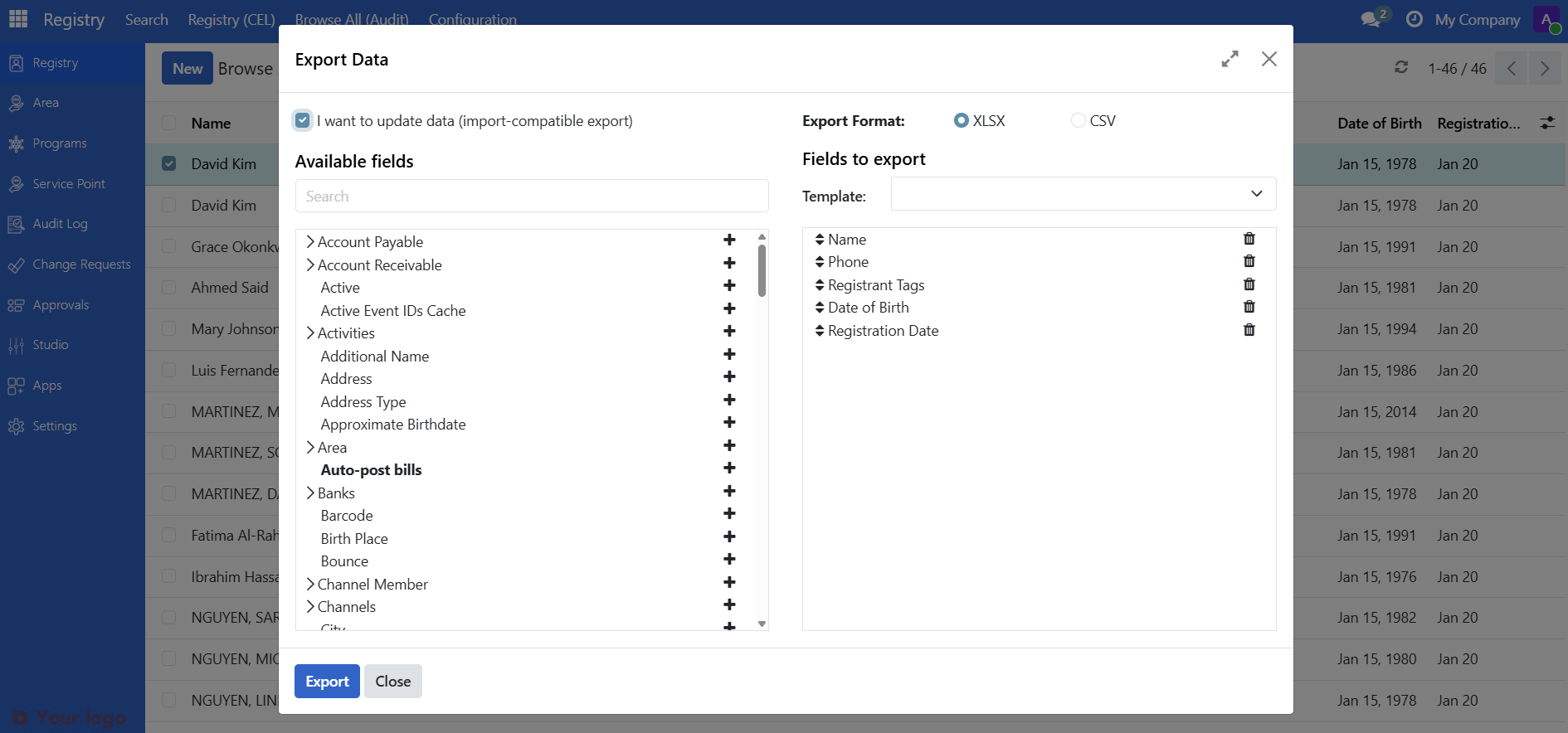The height and width of the screenshot is (733, 1568).
Task: Go to previous page of records
Action: (x=1512, y=68)
